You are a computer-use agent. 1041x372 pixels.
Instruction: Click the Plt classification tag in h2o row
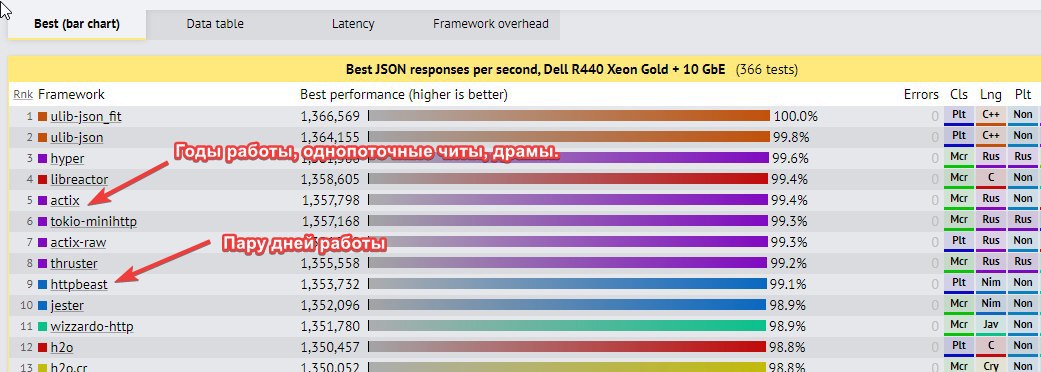tap(959, 347)
